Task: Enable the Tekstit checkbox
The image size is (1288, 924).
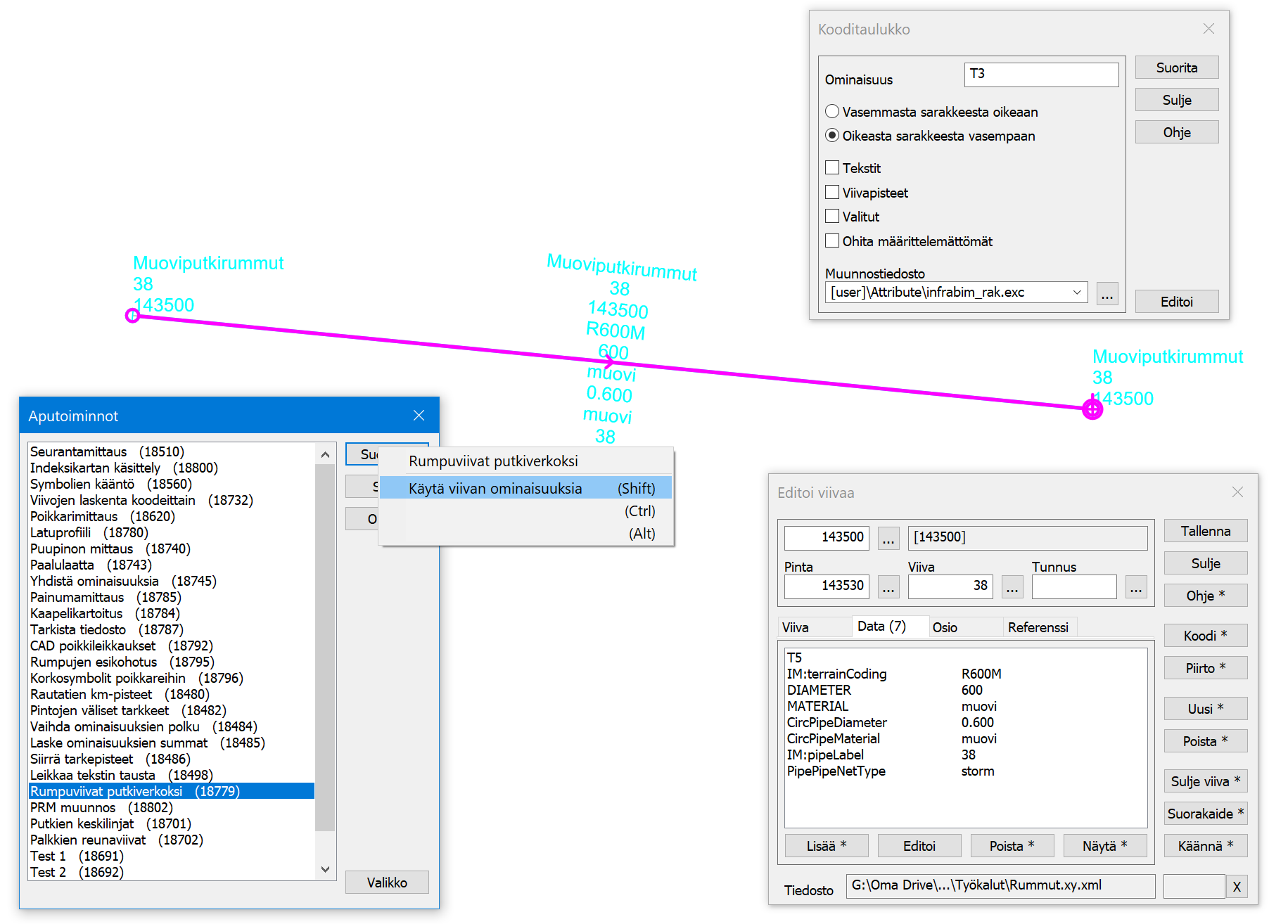Action: (832, 168)
